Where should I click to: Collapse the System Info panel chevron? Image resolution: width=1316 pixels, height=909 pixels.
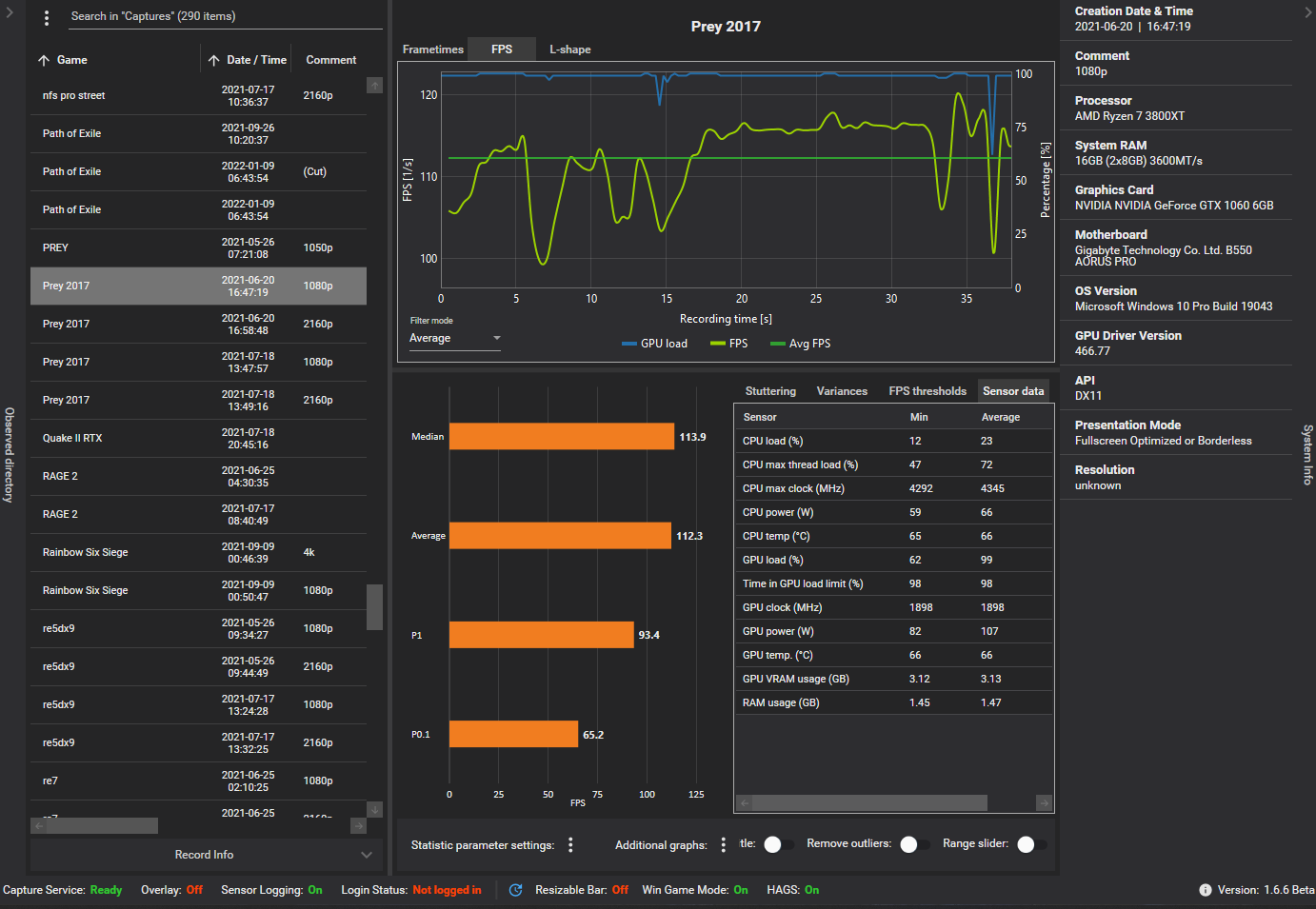[x=1307, y=12]
